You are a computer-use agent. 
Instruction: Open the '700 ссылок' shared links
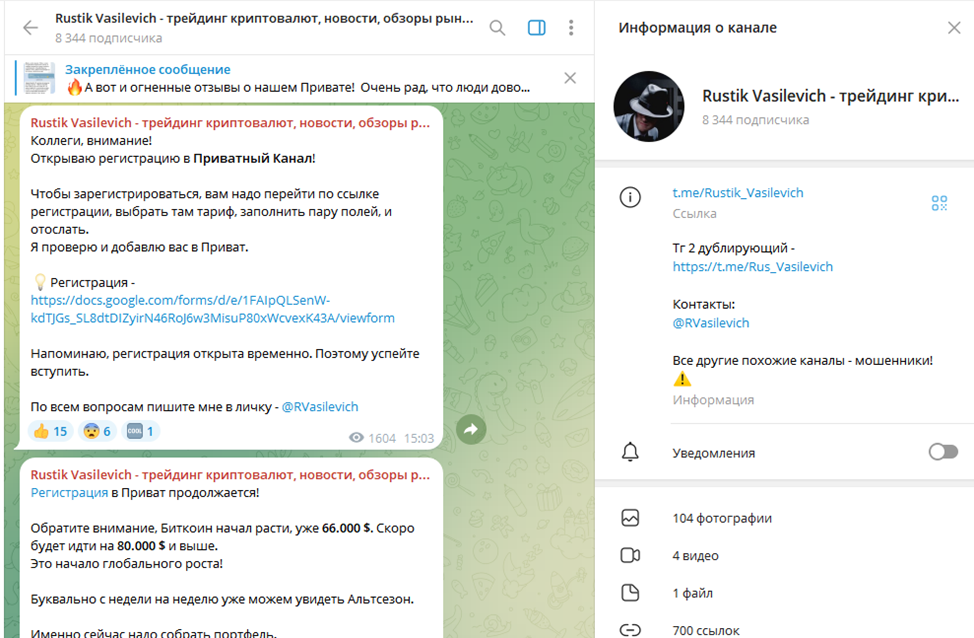pyautogui.click(x=706, y=631)
